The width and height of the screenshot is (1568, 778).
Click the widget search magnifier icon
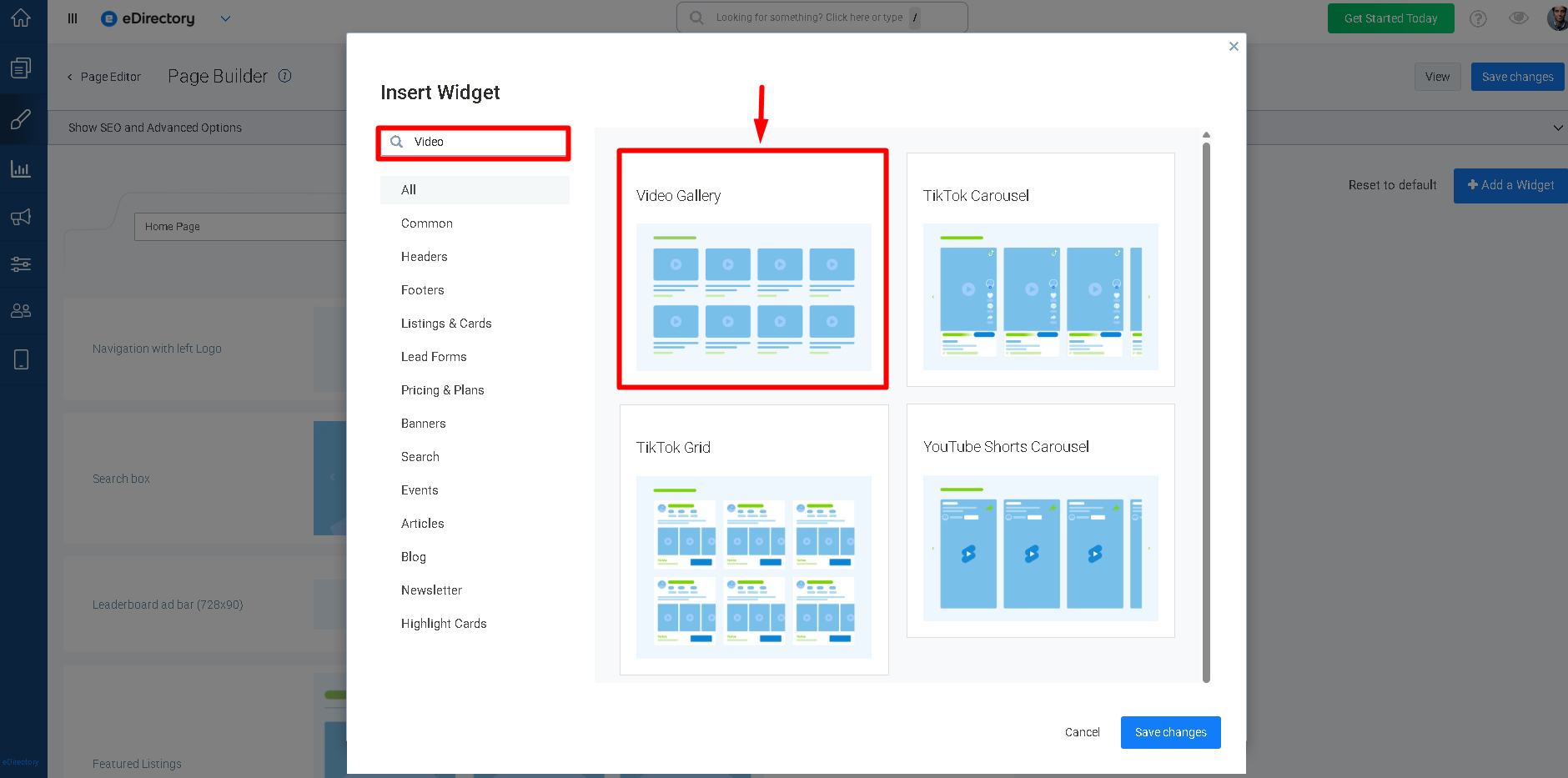tap(397, 142)
